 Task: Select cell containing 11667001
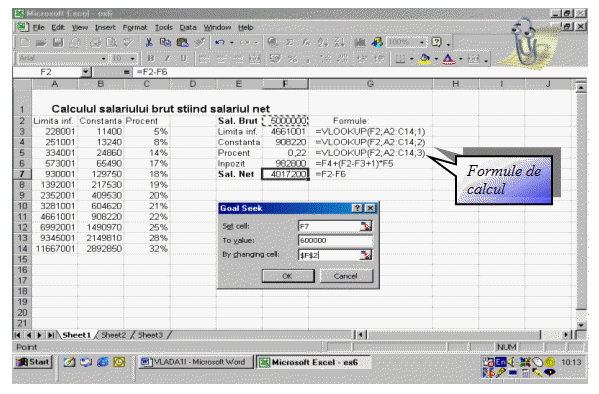click(x=55, y=249)
